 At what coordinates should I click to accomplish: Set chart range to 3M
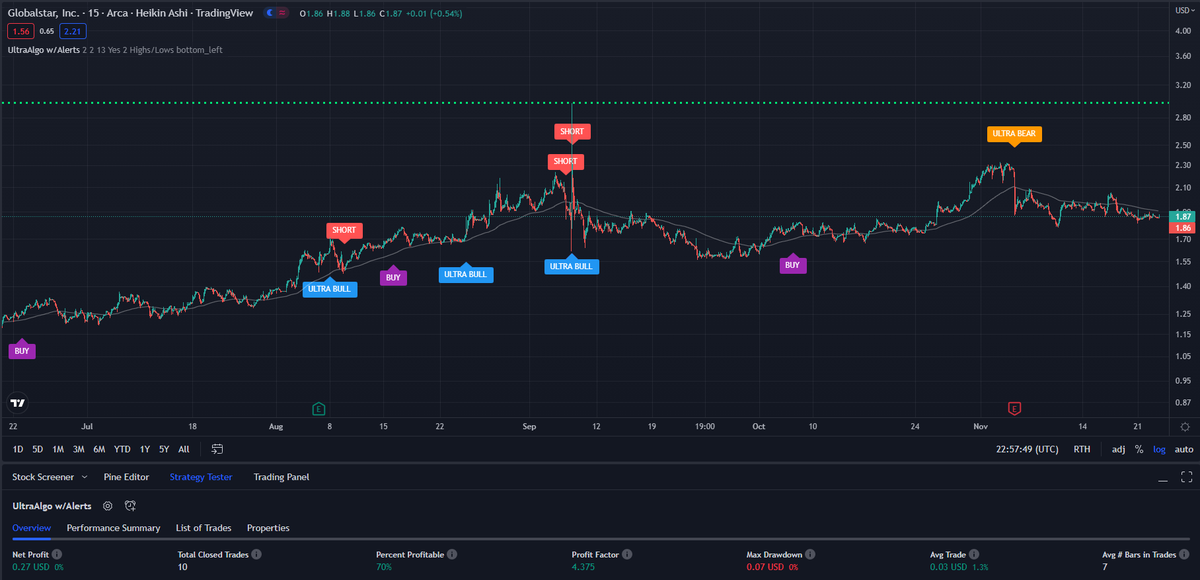[79, 449]
